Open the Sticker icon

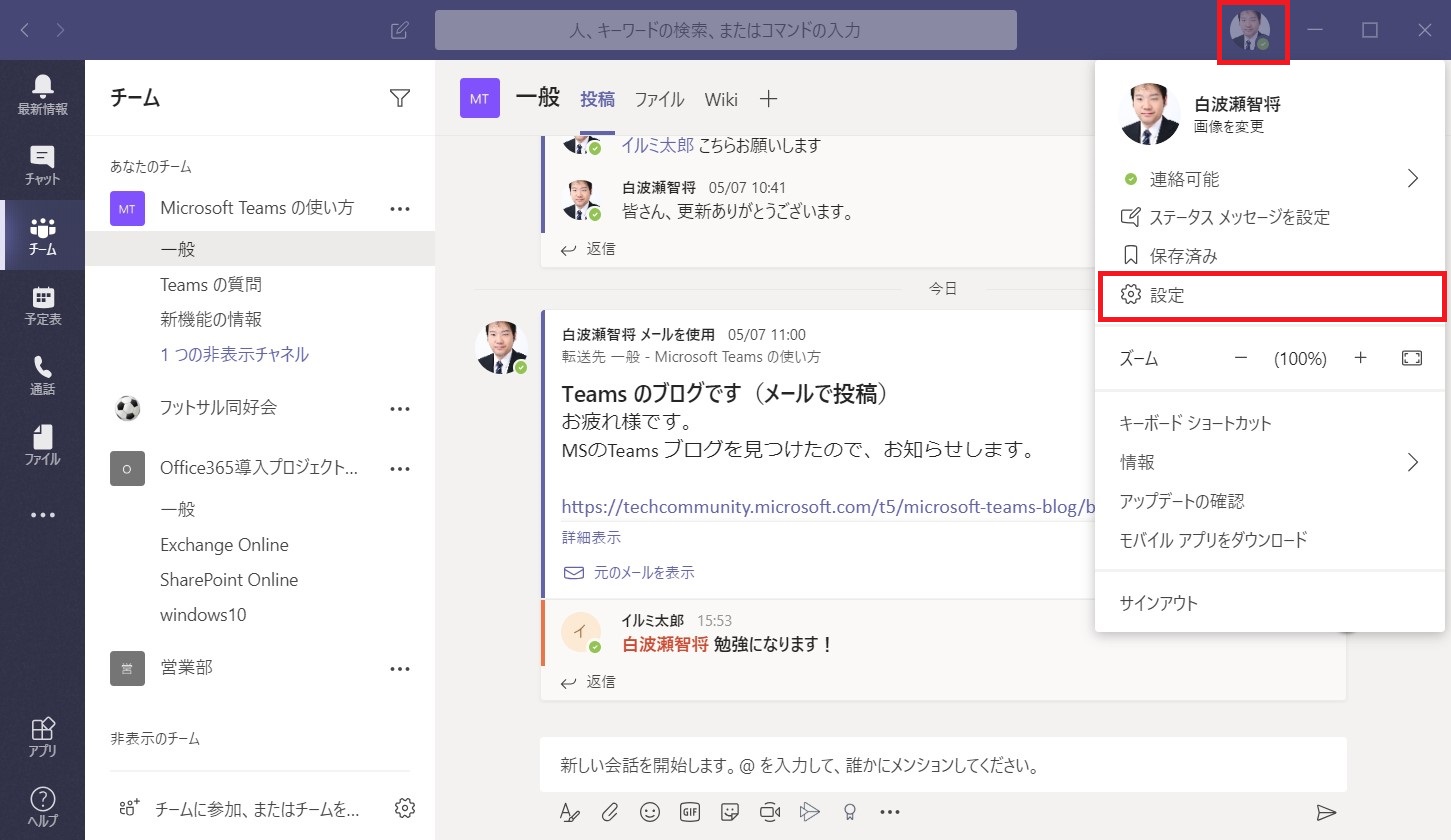point(730,812)
